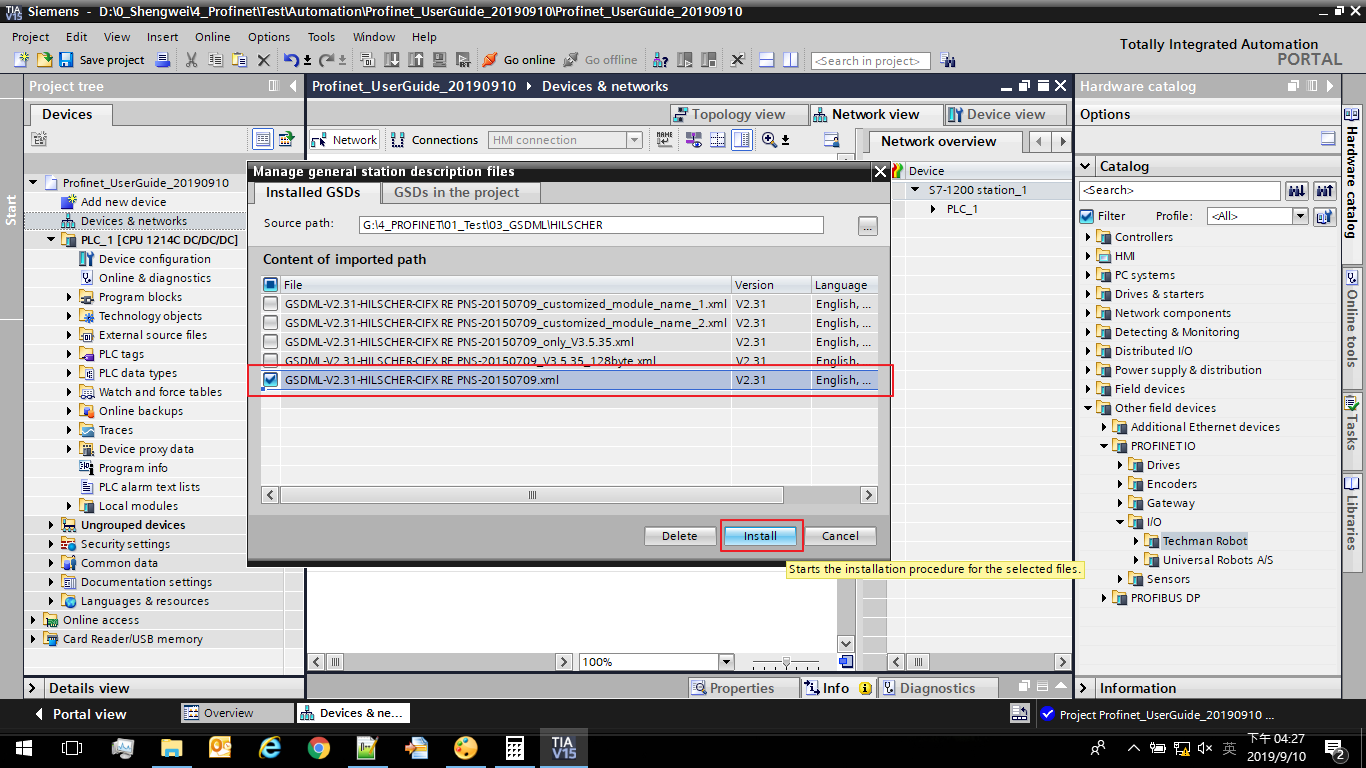1366x768 pixels.
Task: Click the Search in project field
Action: 870,61
